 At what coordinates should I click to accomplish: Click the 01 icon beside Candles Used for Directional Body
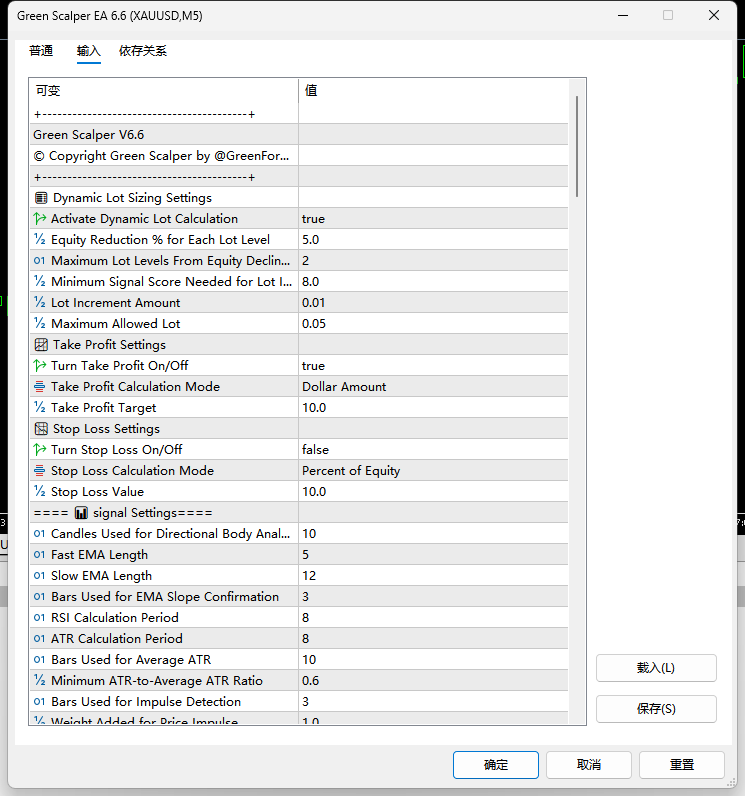(40, 534)
